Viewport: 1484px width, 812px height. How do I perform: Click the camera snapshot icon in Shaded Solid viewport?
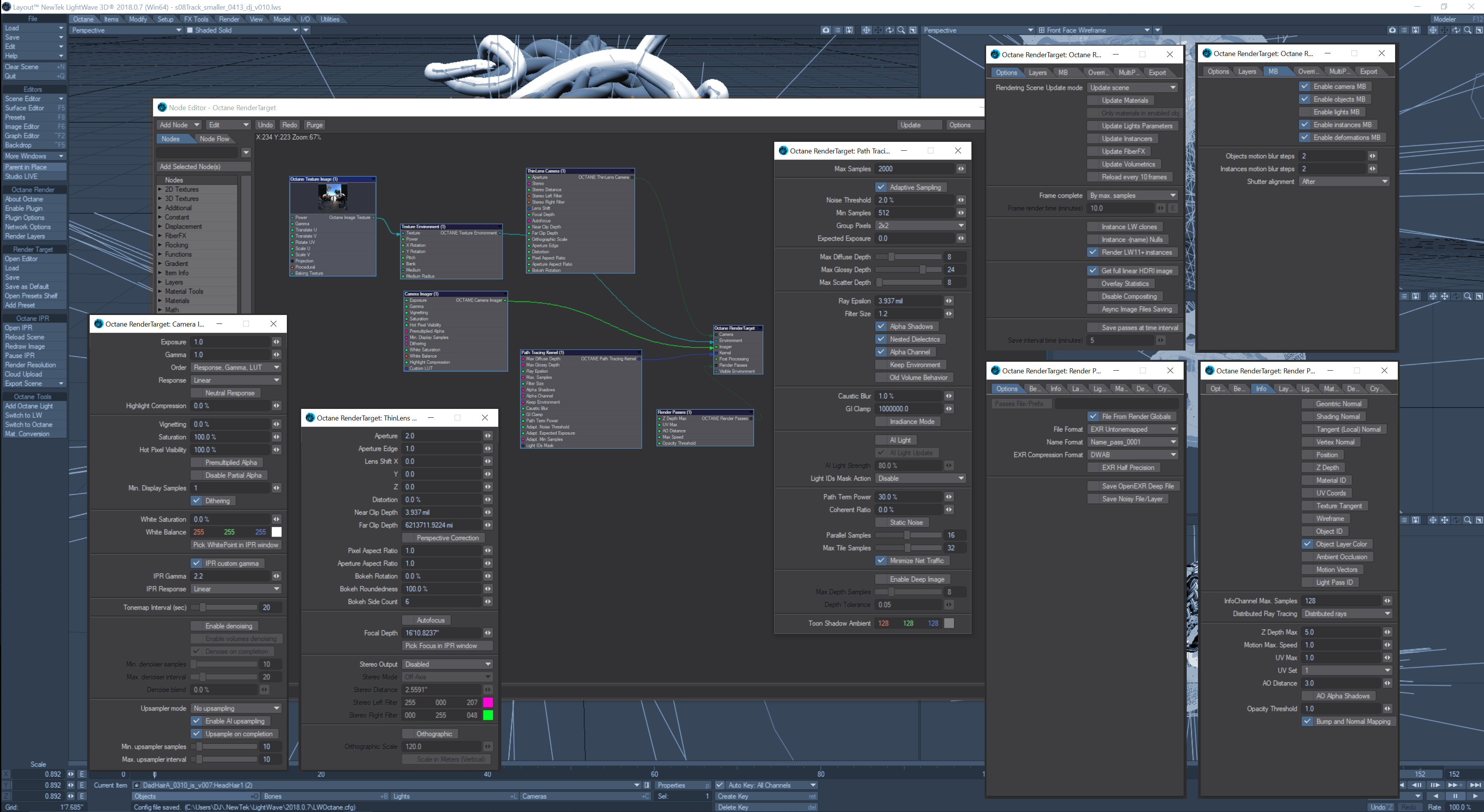coord(826,30)
